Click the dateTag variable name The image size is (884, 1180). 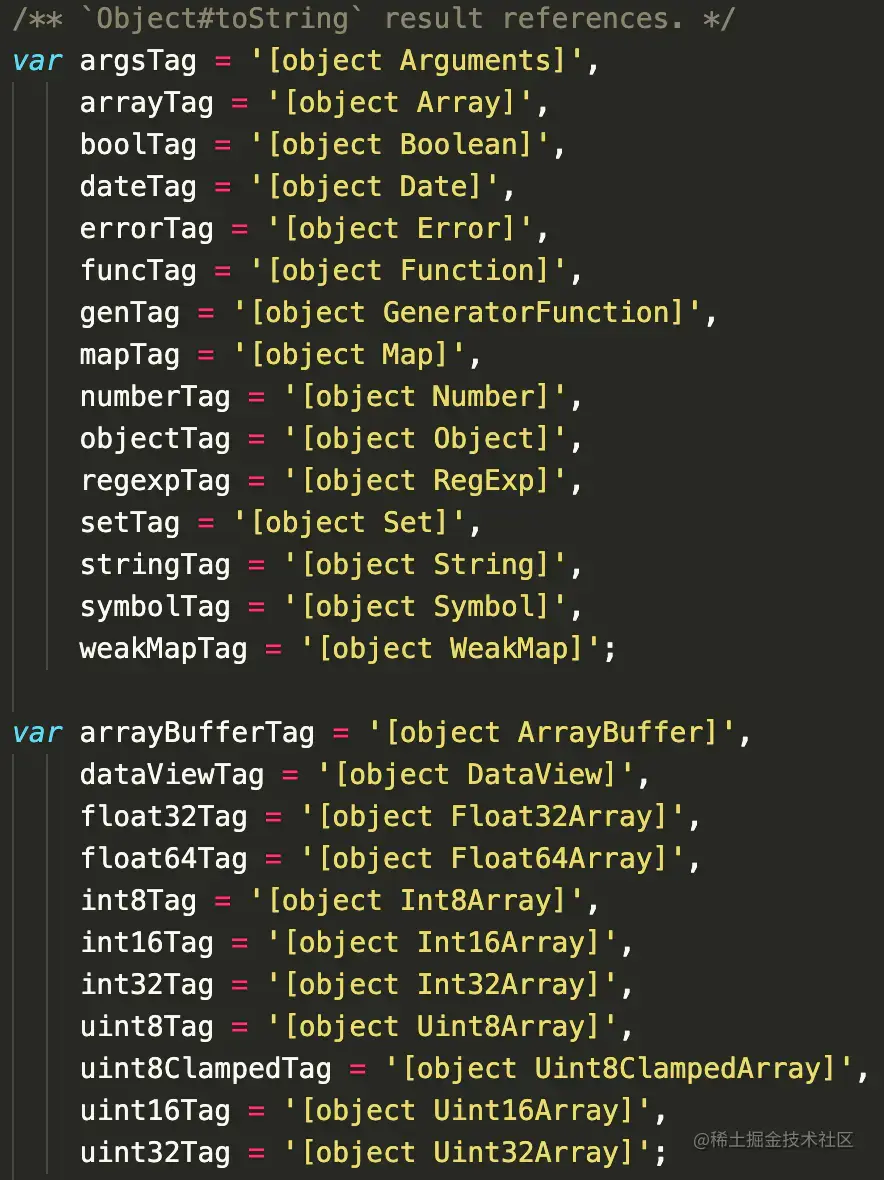tap(138, 187)
